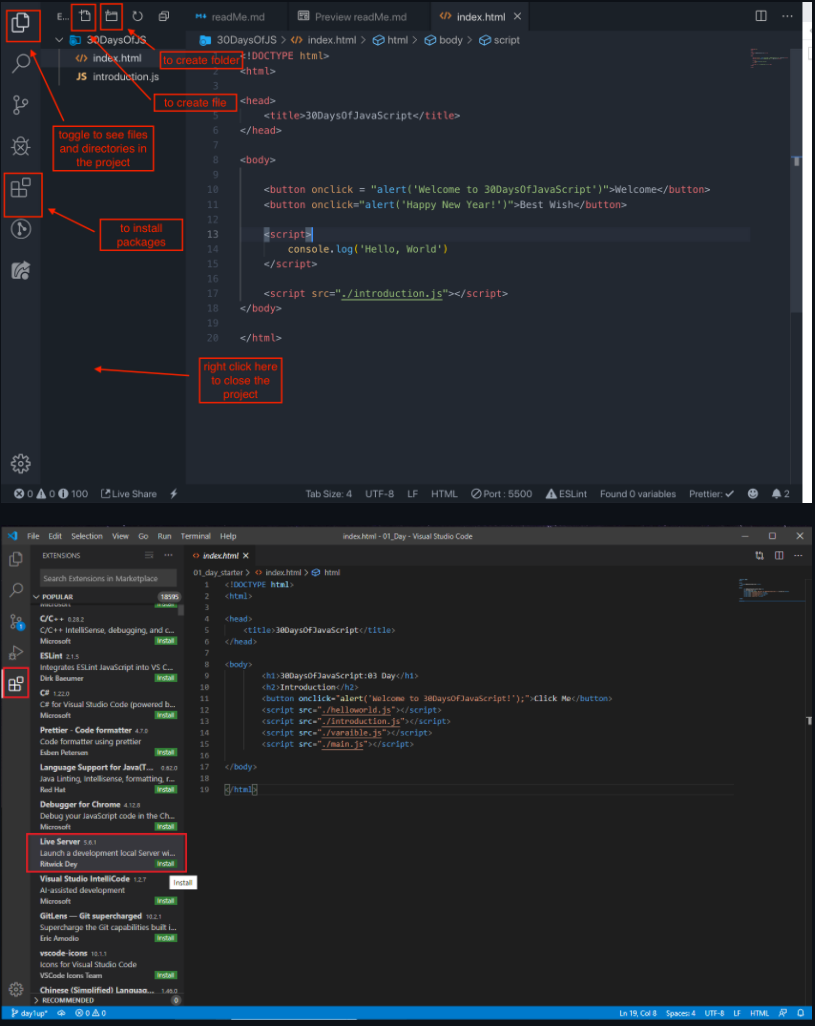Collapse the POPULAR extensions section

[37, 597]
